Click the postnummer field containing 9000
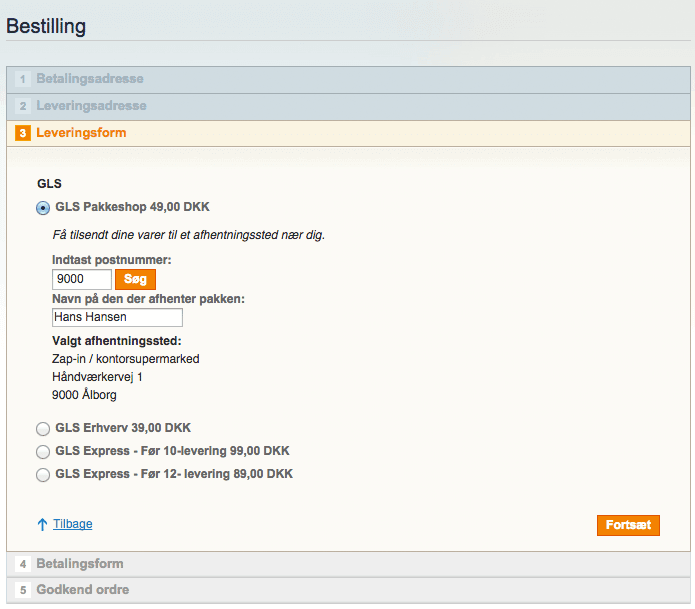Screen dimensions: 695x609 point(81,280)
